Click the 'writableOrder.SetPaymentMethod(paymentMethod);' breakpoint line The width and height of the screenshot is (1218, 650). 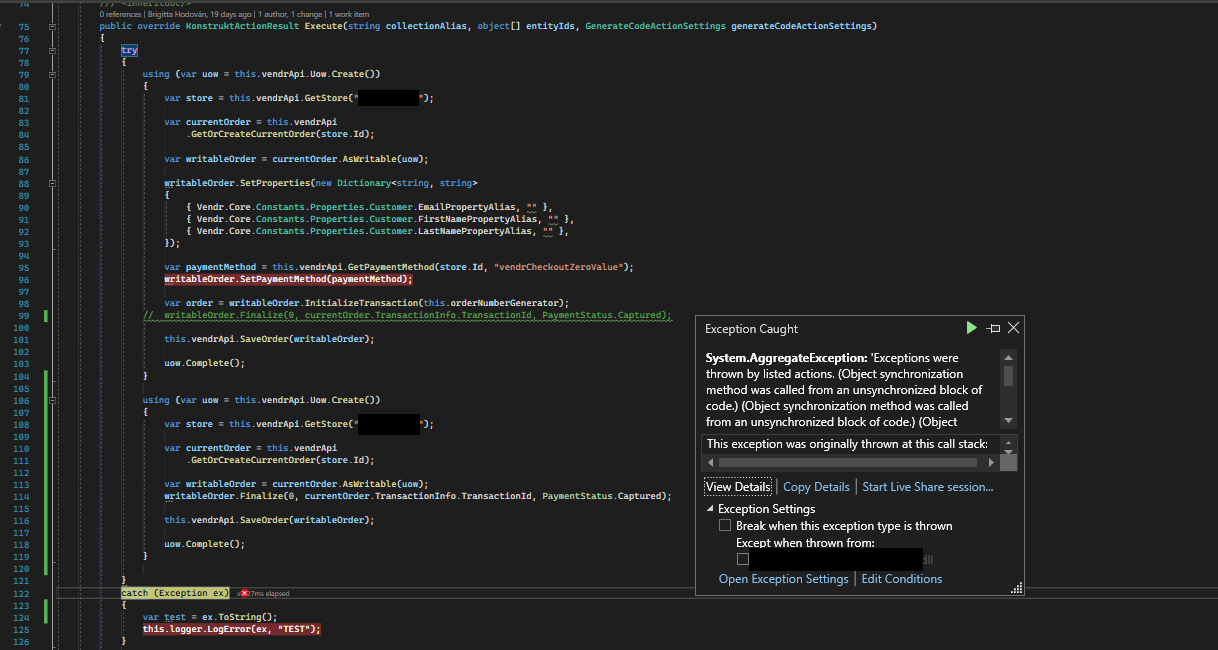288,279
